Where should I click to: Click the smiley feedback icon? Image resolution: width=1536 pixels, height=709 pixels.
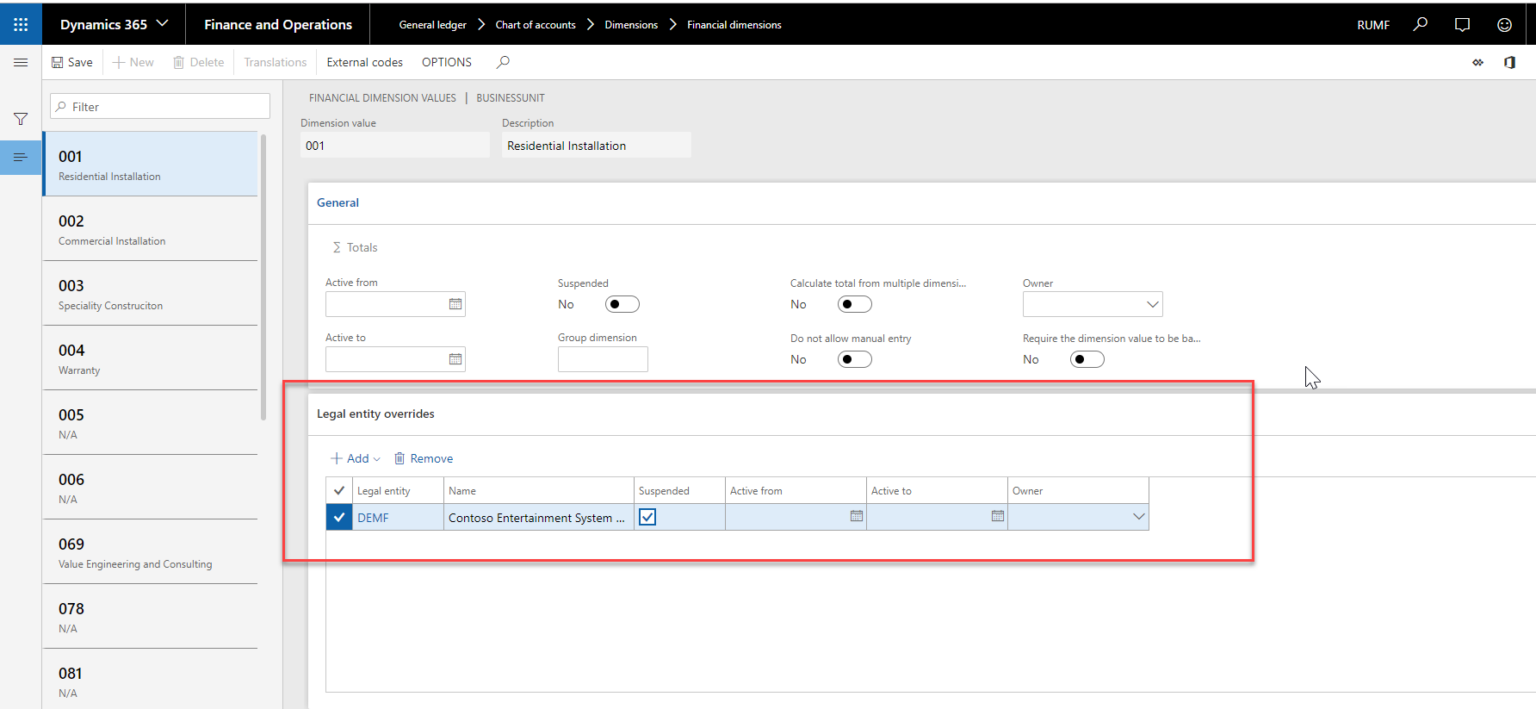[x=1504, y=24]
